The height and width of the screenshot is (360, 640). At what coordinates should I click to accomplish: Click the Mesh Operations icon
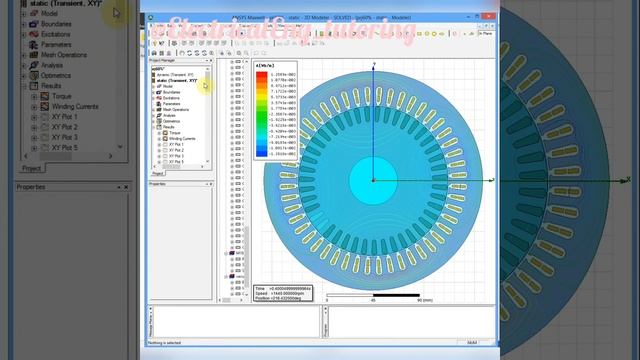(x=159, y=109)
